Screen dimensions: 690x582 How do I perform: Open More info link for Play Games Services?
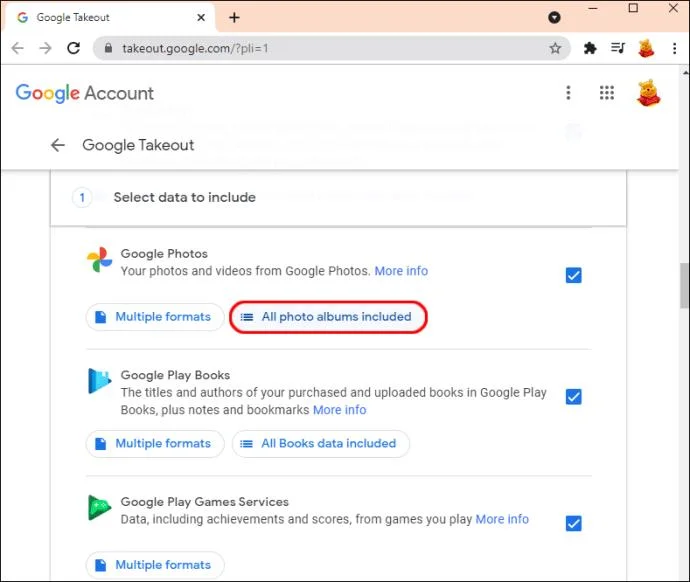click(502, 519)
